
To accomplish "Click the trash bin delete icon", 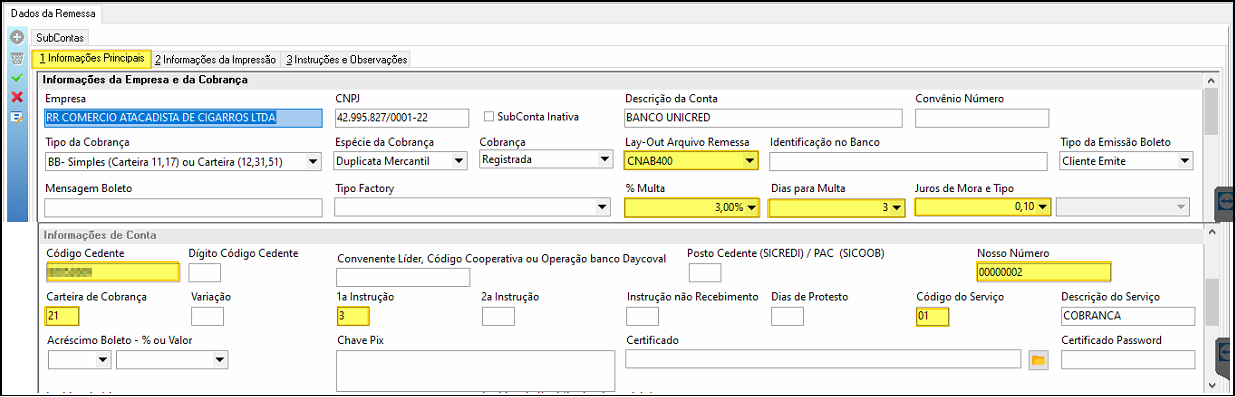I will pyautogui.click(x=17, y=58).
